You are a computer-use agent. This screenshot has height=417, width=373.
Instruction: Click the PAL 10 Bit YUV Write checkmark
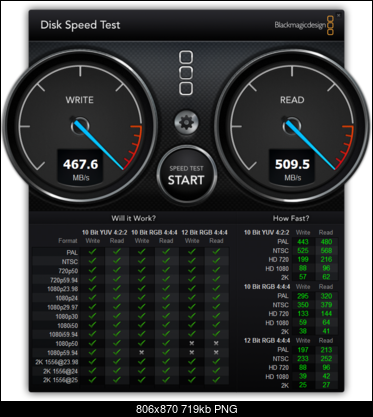tap(92, 252)
